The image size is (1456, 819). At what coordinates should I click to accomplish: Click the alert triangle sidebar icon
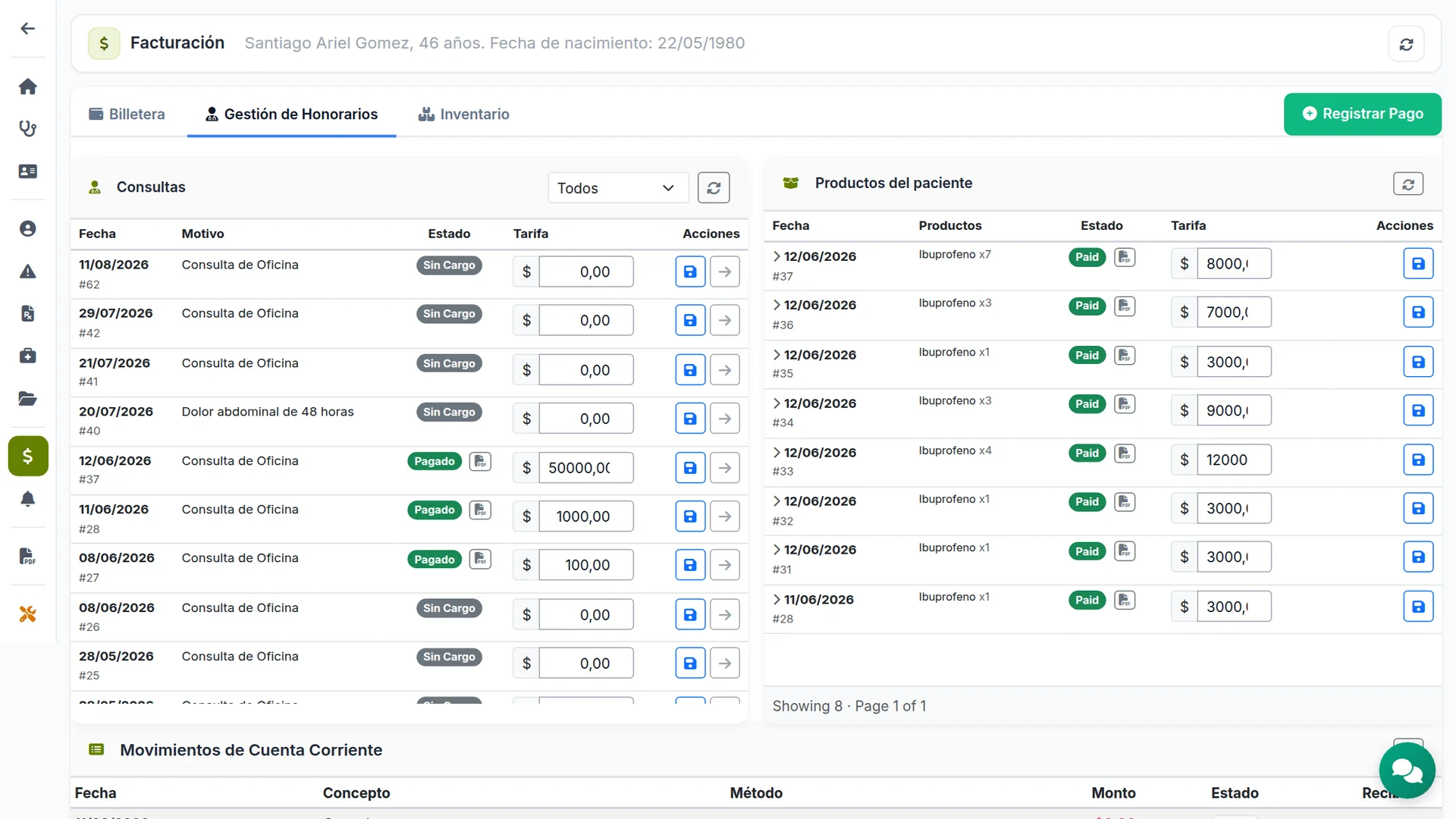coord(28,271)
